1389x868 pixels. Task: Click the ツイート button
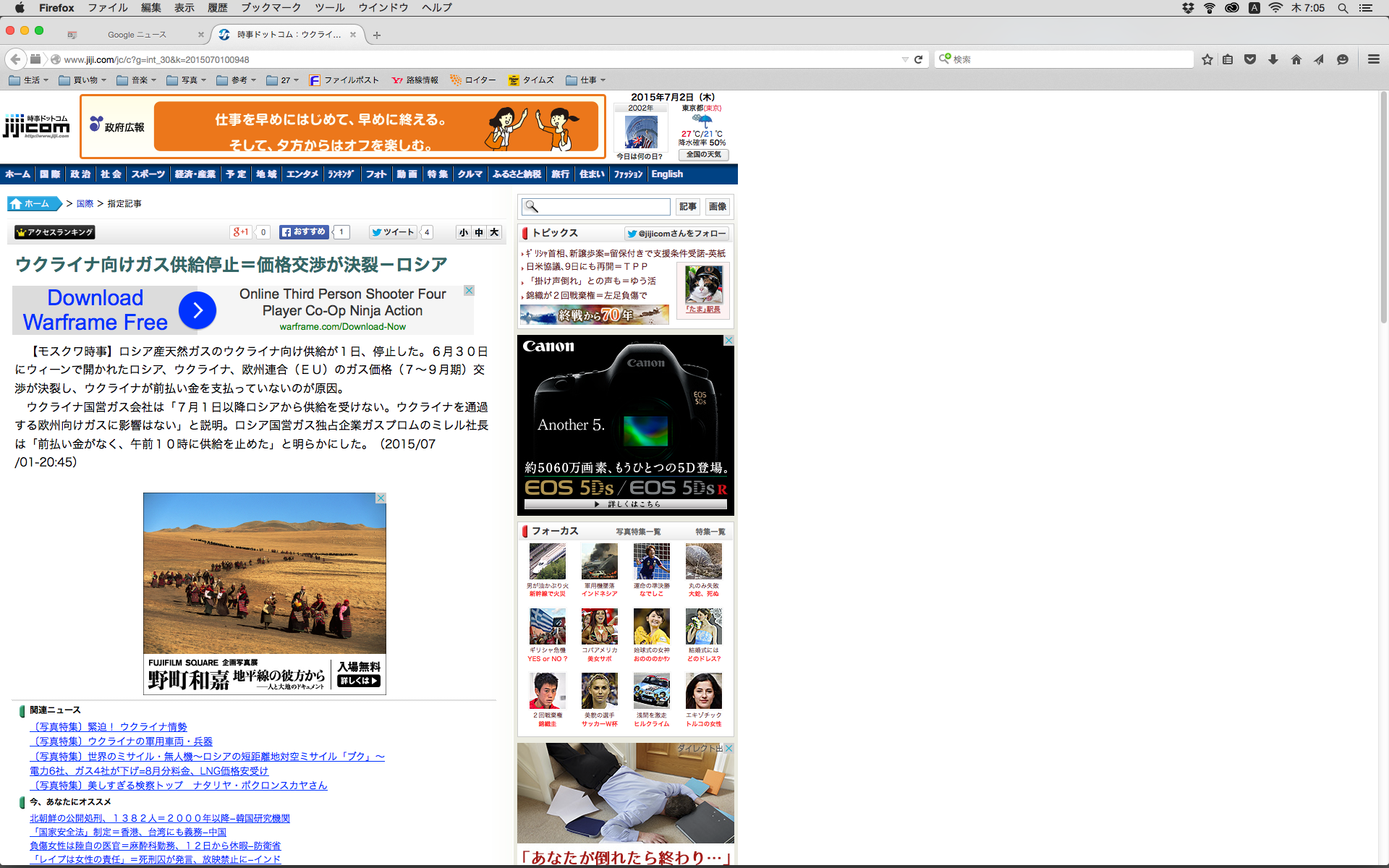pos(393,232)
